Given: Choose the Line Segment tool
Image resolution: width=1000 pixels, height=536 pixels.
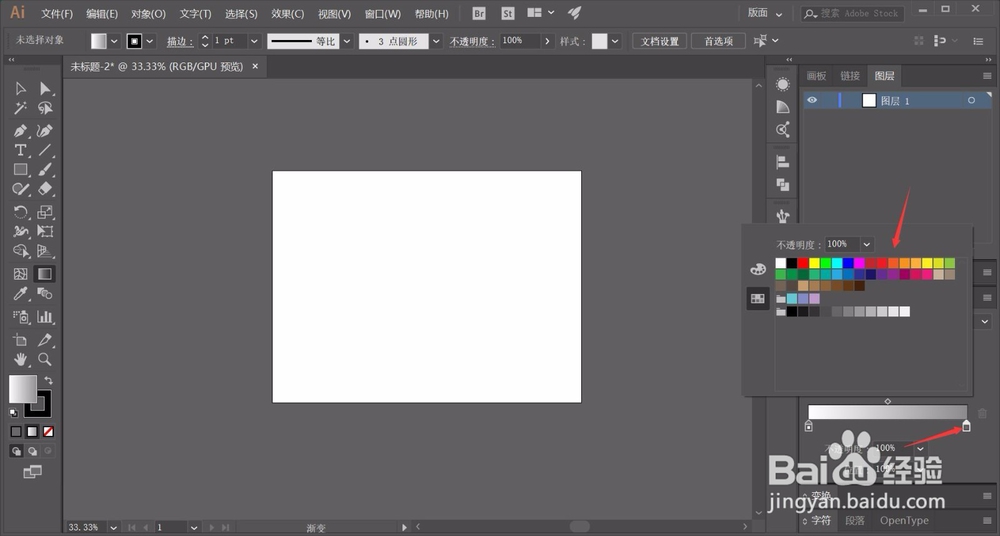Looking at the screenshot, I should click(x=45, y=150).
